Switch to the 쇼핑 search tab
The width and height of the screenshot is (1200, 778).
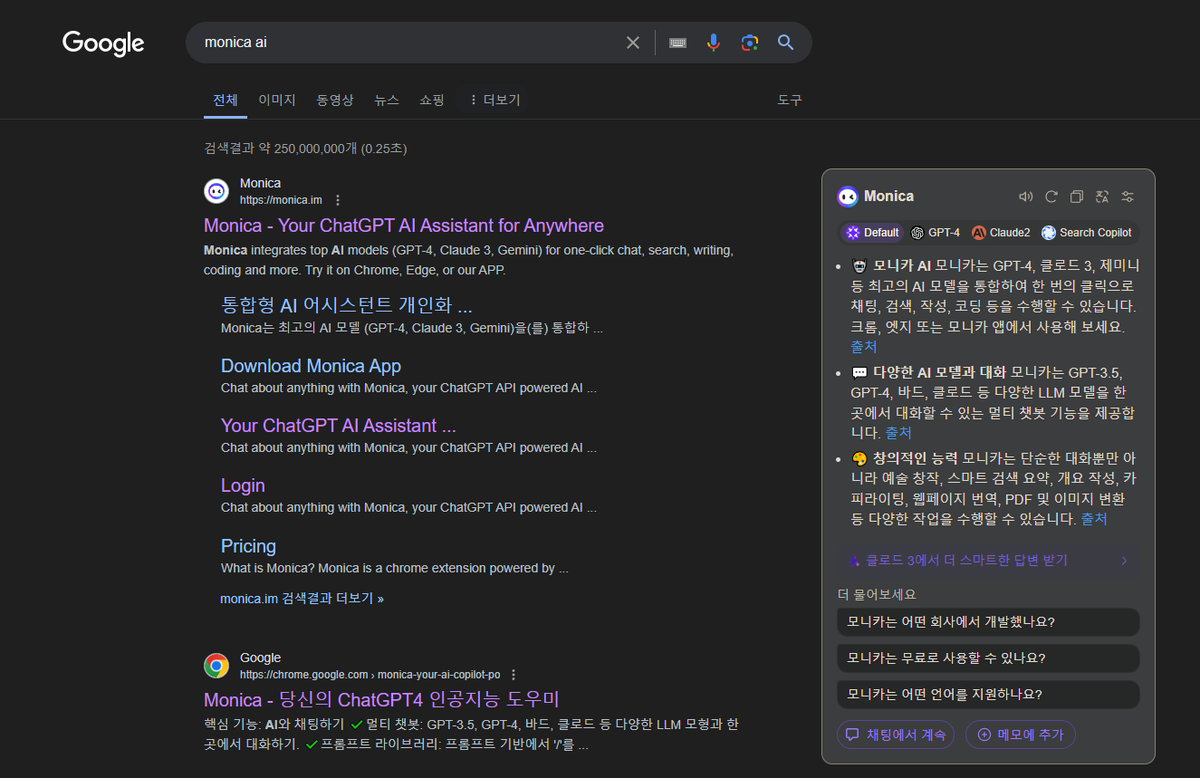pyautogui.click(x=432, y=100)
